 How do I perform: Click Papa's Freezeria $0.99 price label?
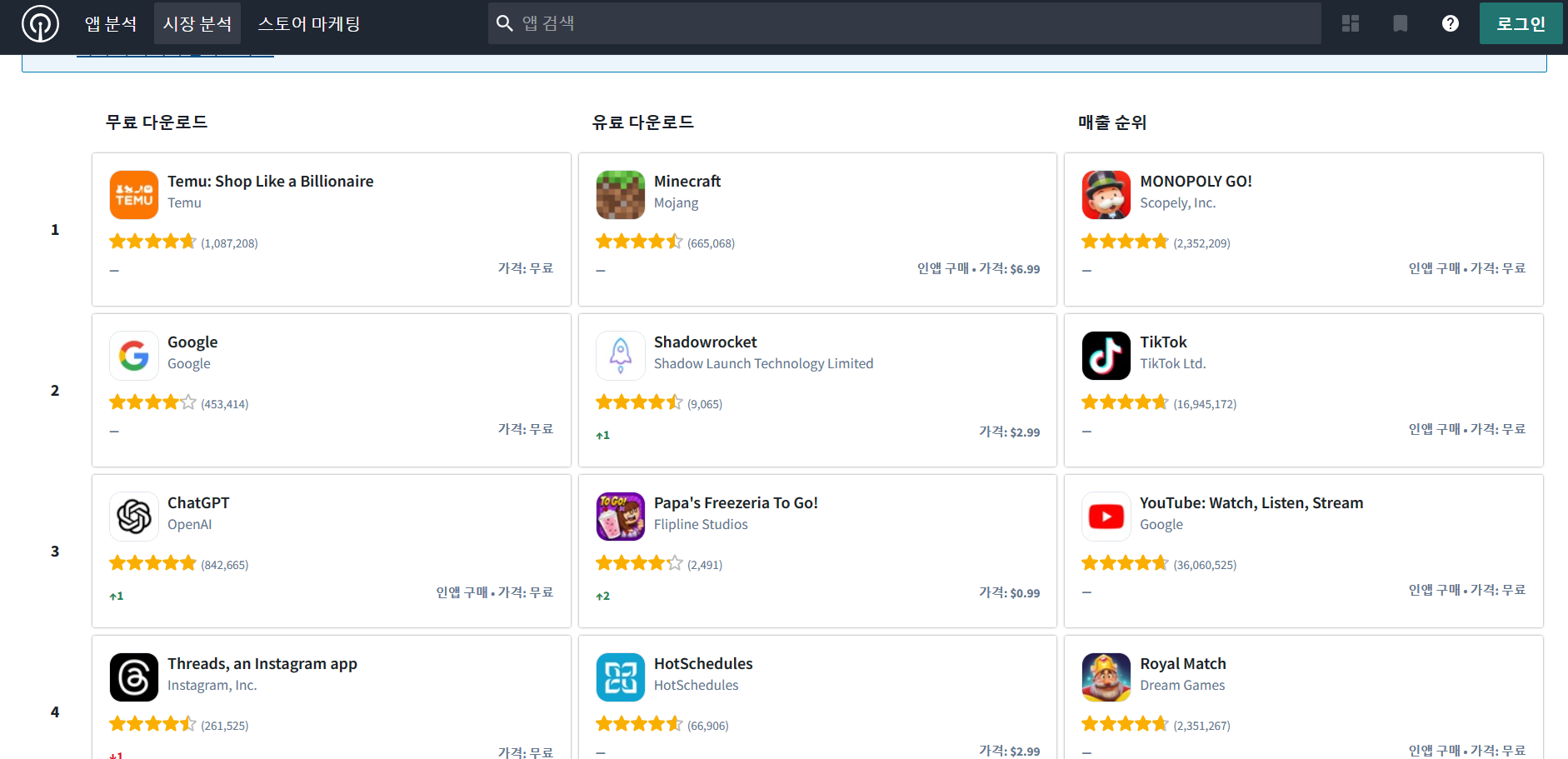[x=1010, y=592]
